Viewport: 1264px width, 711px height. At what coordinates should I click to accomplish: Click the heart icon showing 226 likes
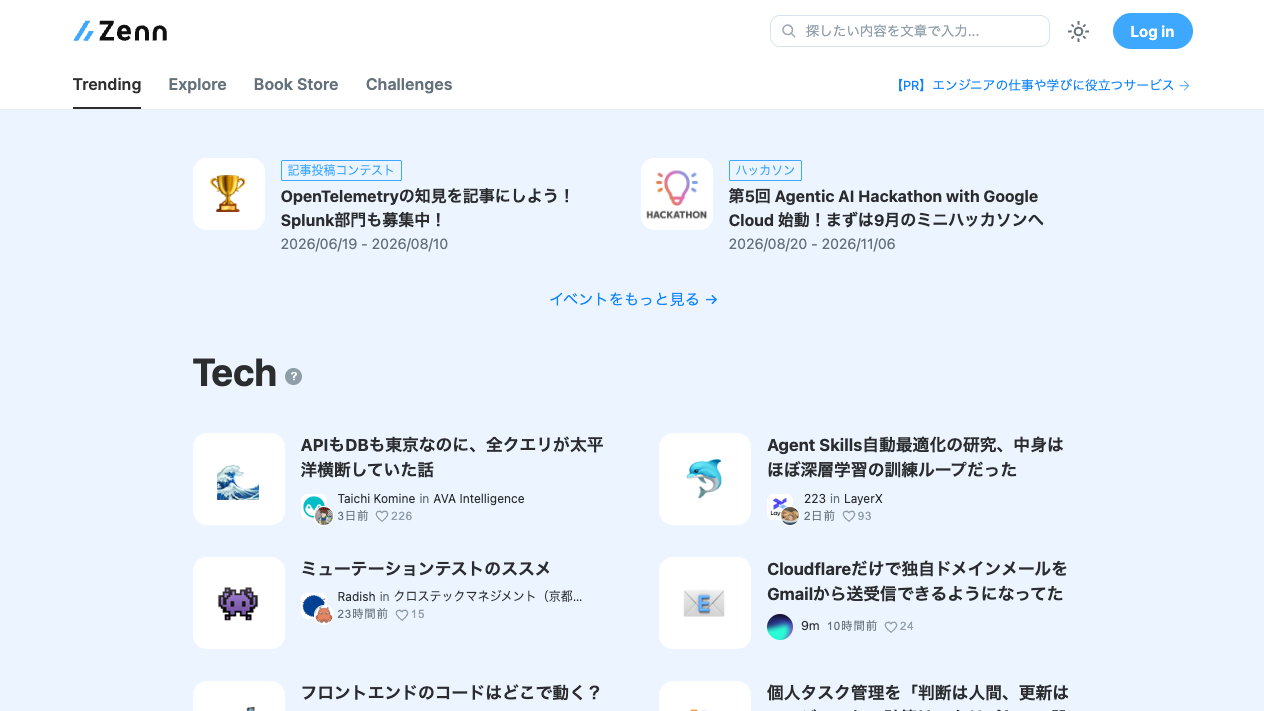pyautogui.click(x=381, y=516)
